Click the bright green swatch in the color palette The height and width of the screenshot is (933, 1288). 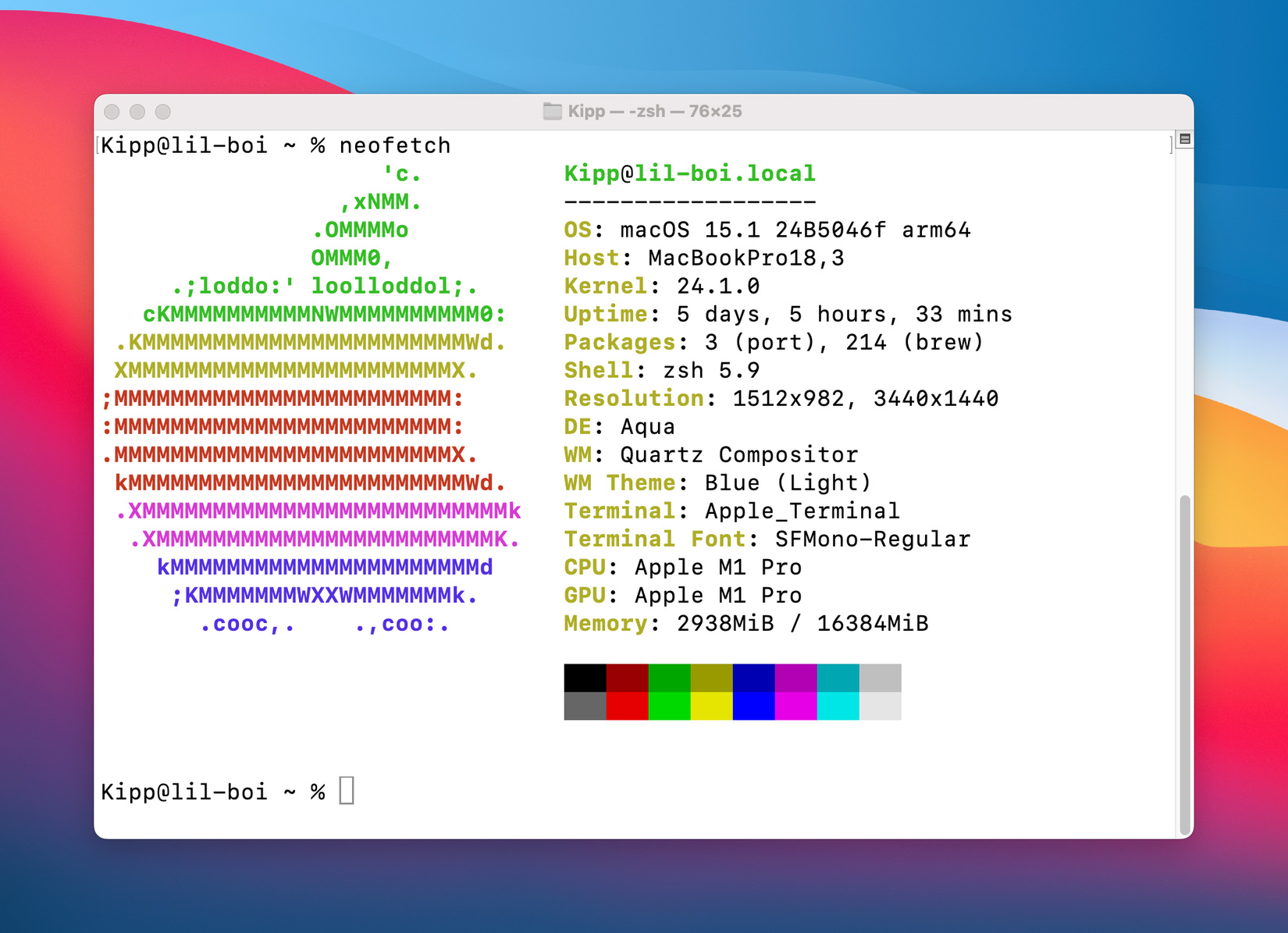(668, 705)
